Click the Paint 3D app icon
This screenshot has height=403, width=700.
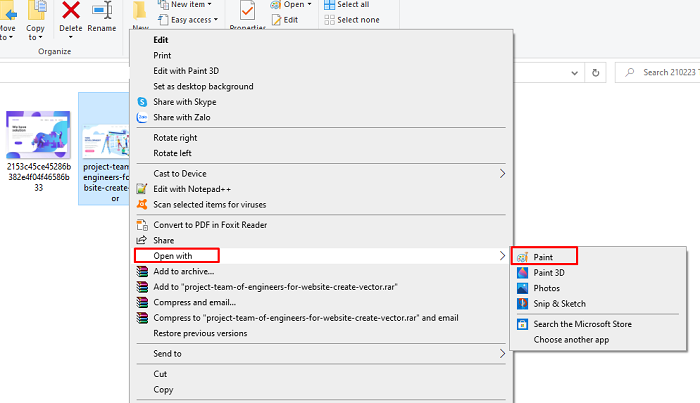pyautogui.click(x=522, y=272)
